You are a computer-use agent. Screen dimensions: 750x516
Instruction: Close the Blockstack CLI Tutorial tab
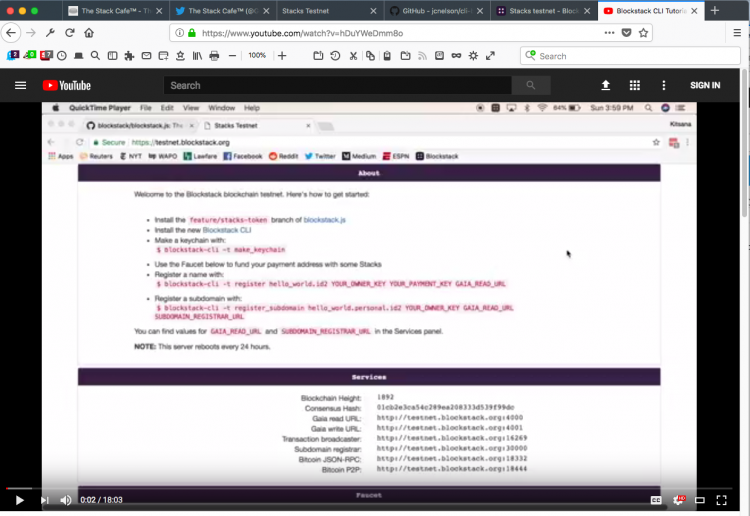click(694, 11)
